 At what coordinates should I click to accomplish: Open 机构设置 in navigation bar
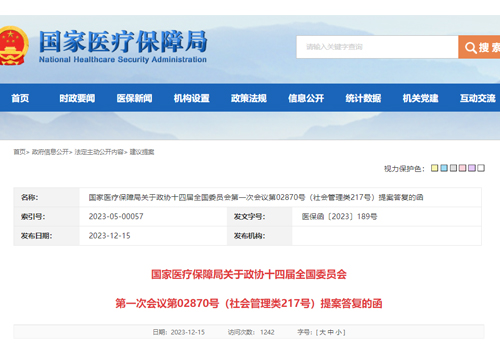pyautogui.click(x=192, y=98)
